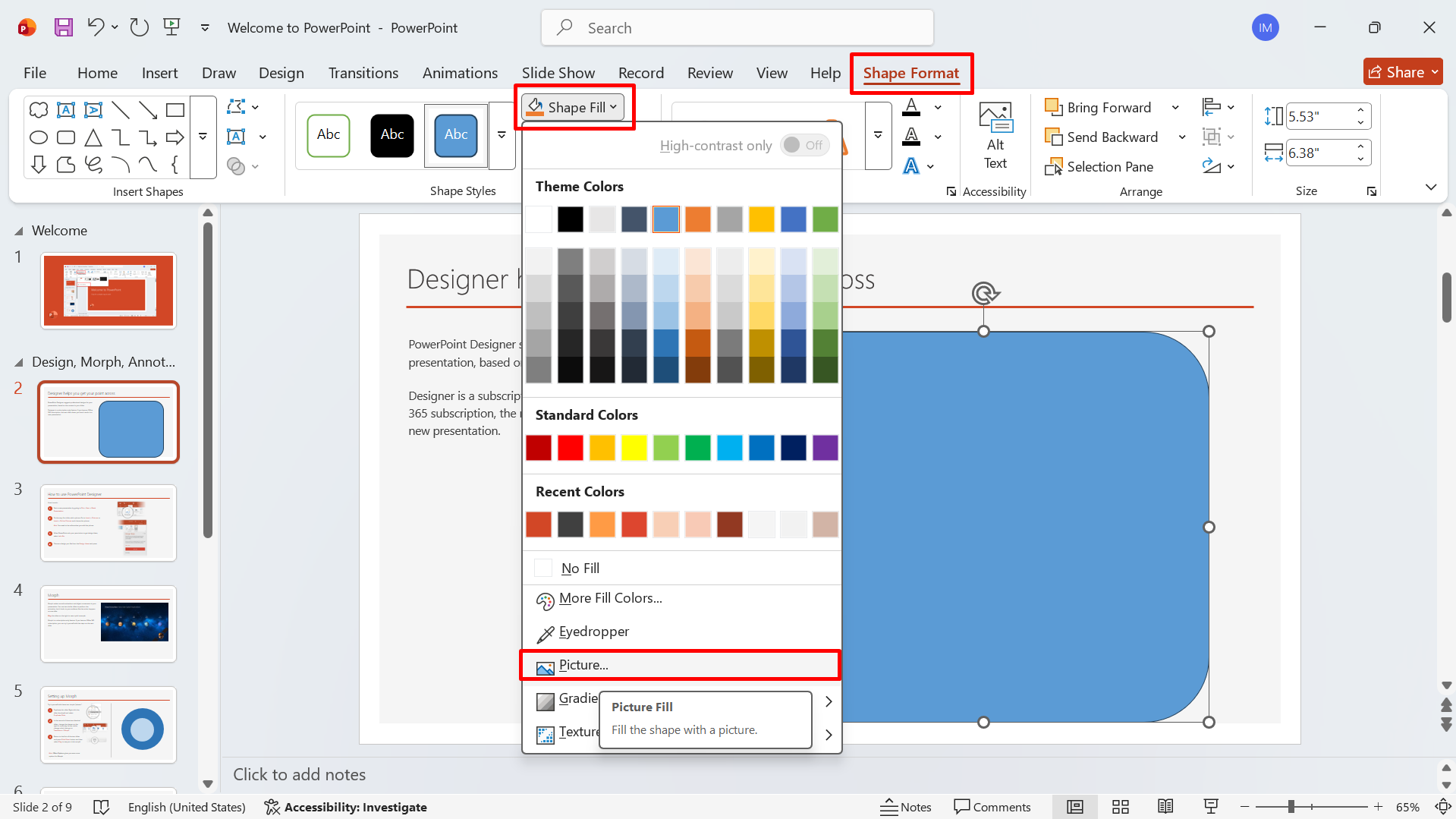Viewport: 1456px width, 819px height.
Task: Apply the white outlined Abc style
Action: pyautogui.click(x=329, y=135)
